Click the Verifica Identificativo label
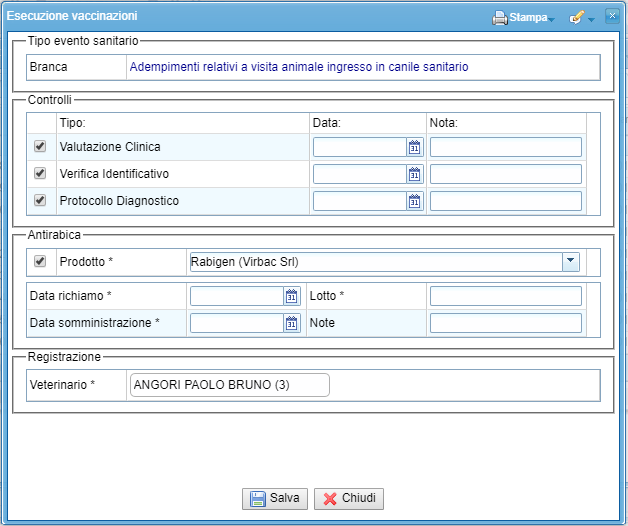This screenshot has width=628, height=526. point(114,173)
